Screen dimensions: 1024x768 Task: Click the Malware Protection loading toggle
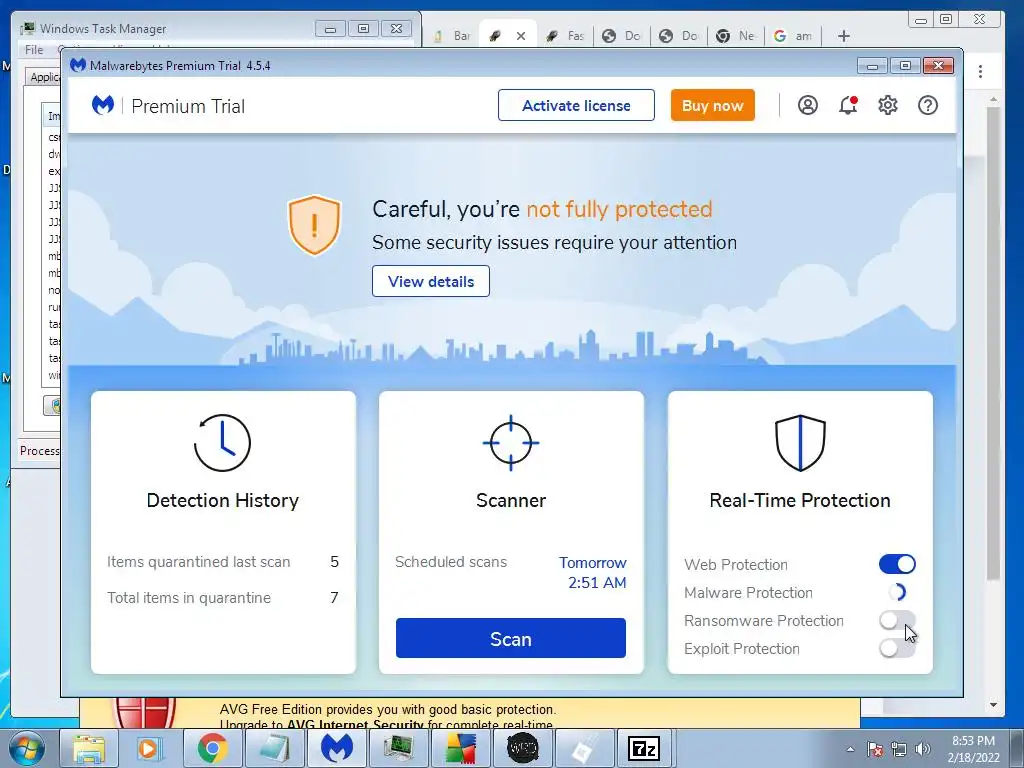897,592
